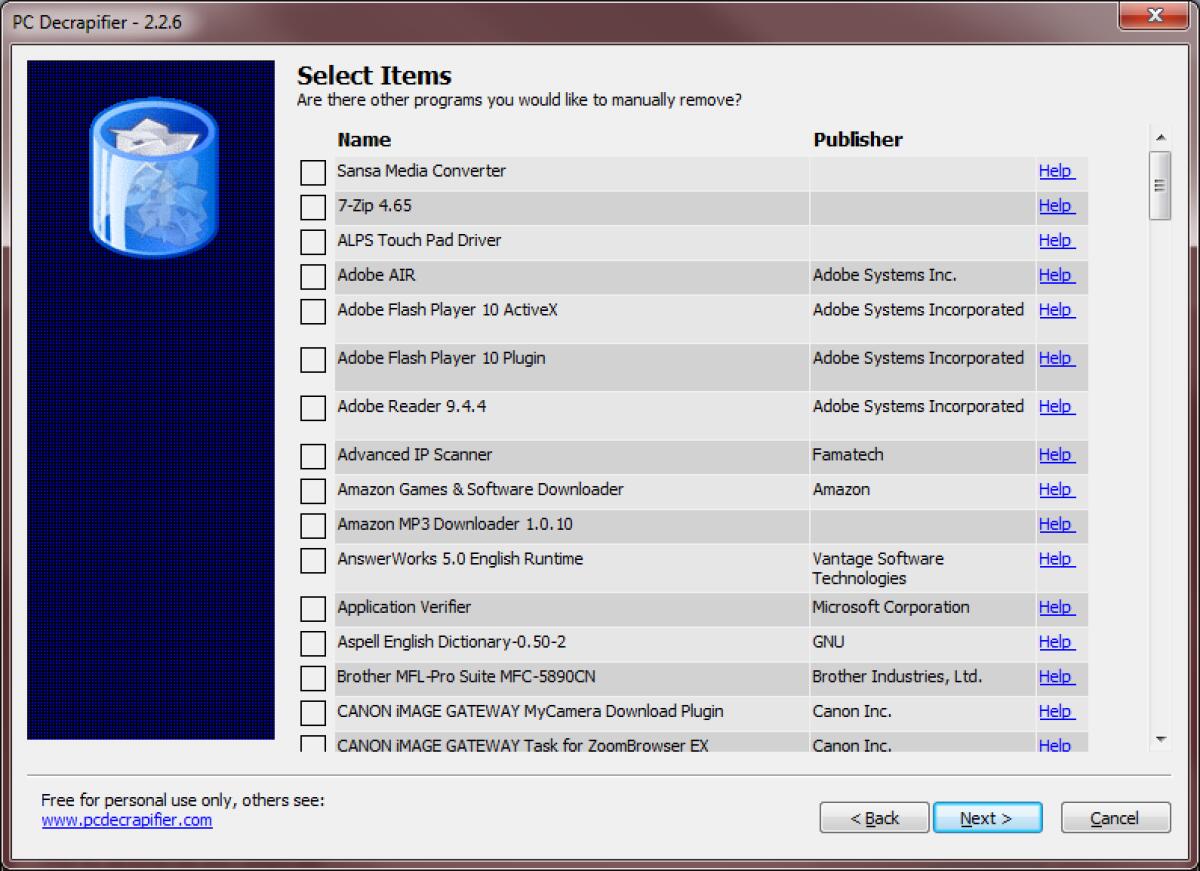The width and height of the screenshot is (1200, 871).
Task: Go back using the Back button
Action: pos(873,817)
